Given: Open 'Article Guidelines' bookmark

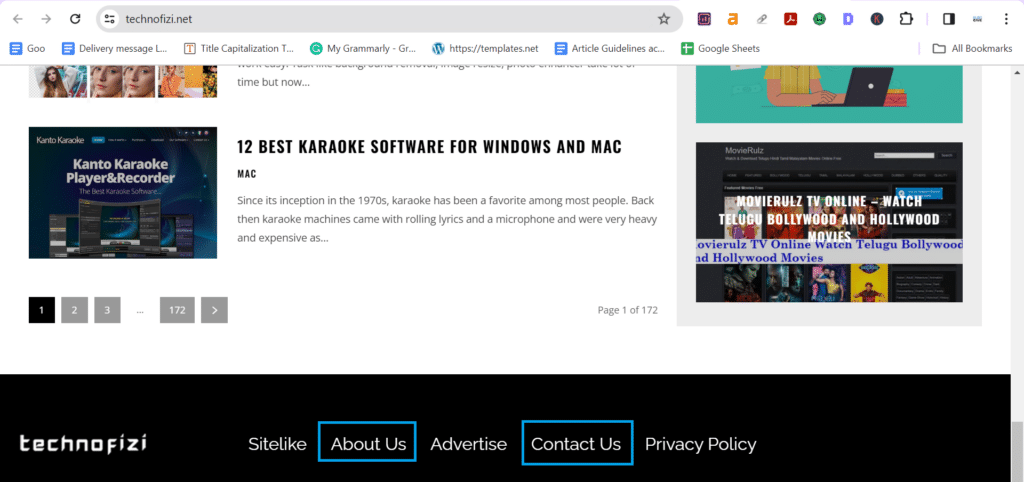Looking at the screenshot, I should tap(610, 48).
